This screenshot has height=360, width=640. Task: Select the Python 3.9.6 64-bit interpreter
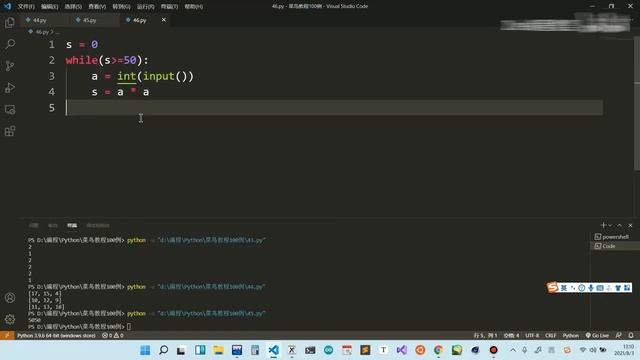pos(56,336)
